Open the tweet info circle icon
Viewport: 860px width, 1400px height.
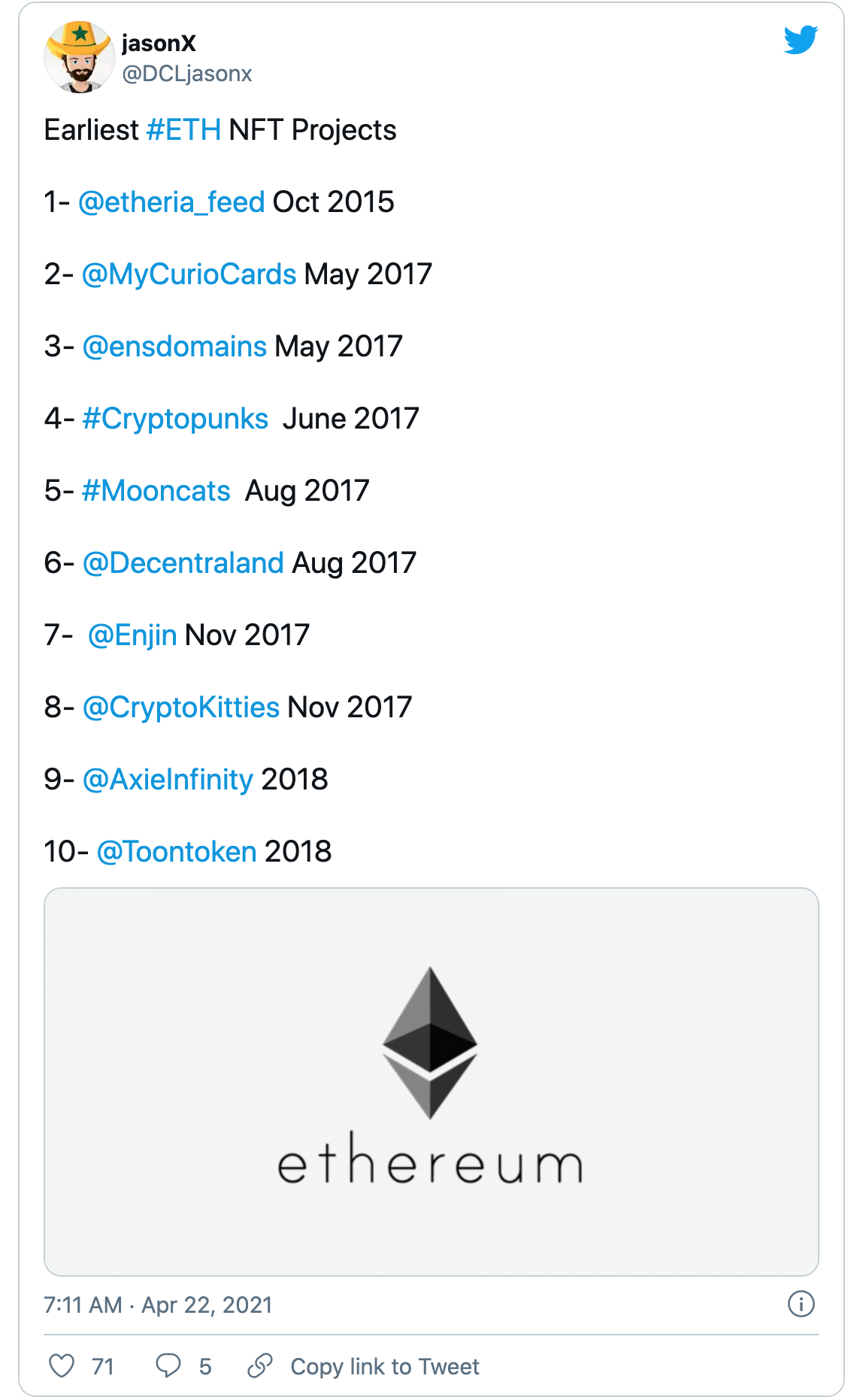(801, 1304)
